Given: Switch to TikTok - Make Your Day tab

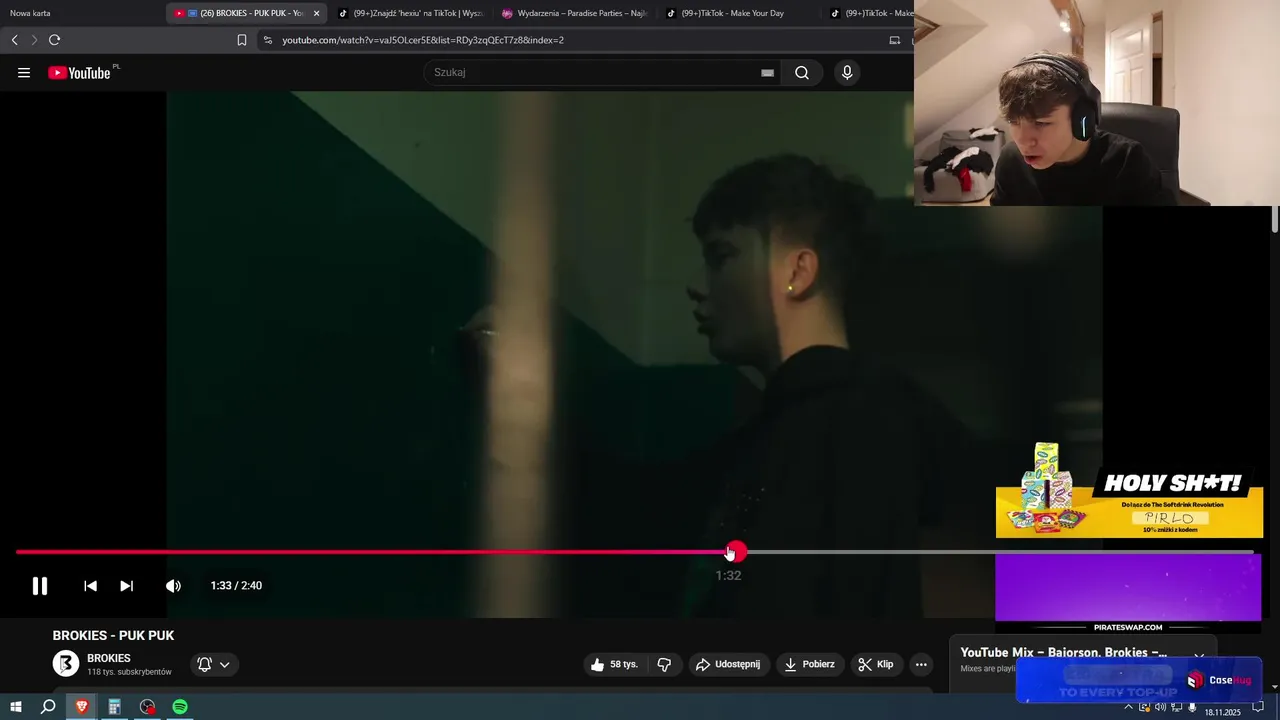Looking at the screenshot, I should click(x=740, y=13).
